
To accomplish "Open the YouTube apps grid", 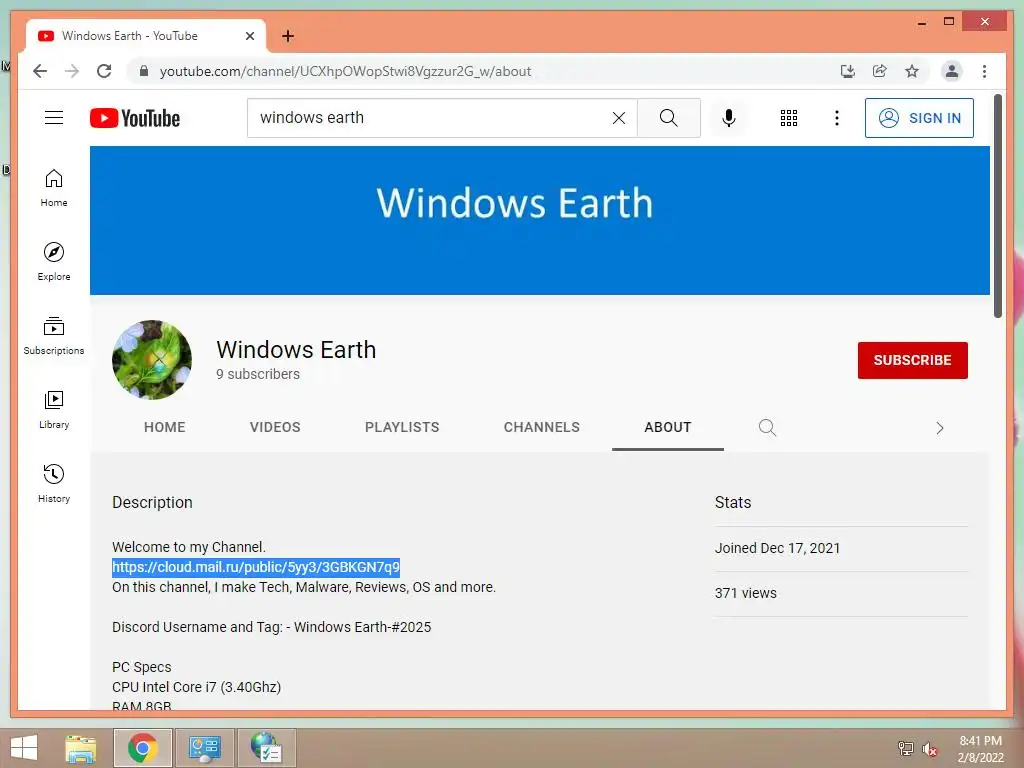I will 789,118.
